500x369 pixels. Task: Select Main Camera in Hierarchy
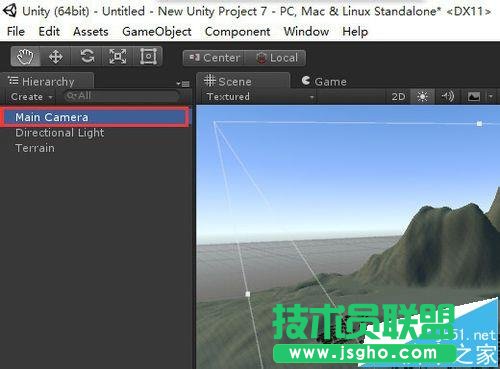point(95,117)
